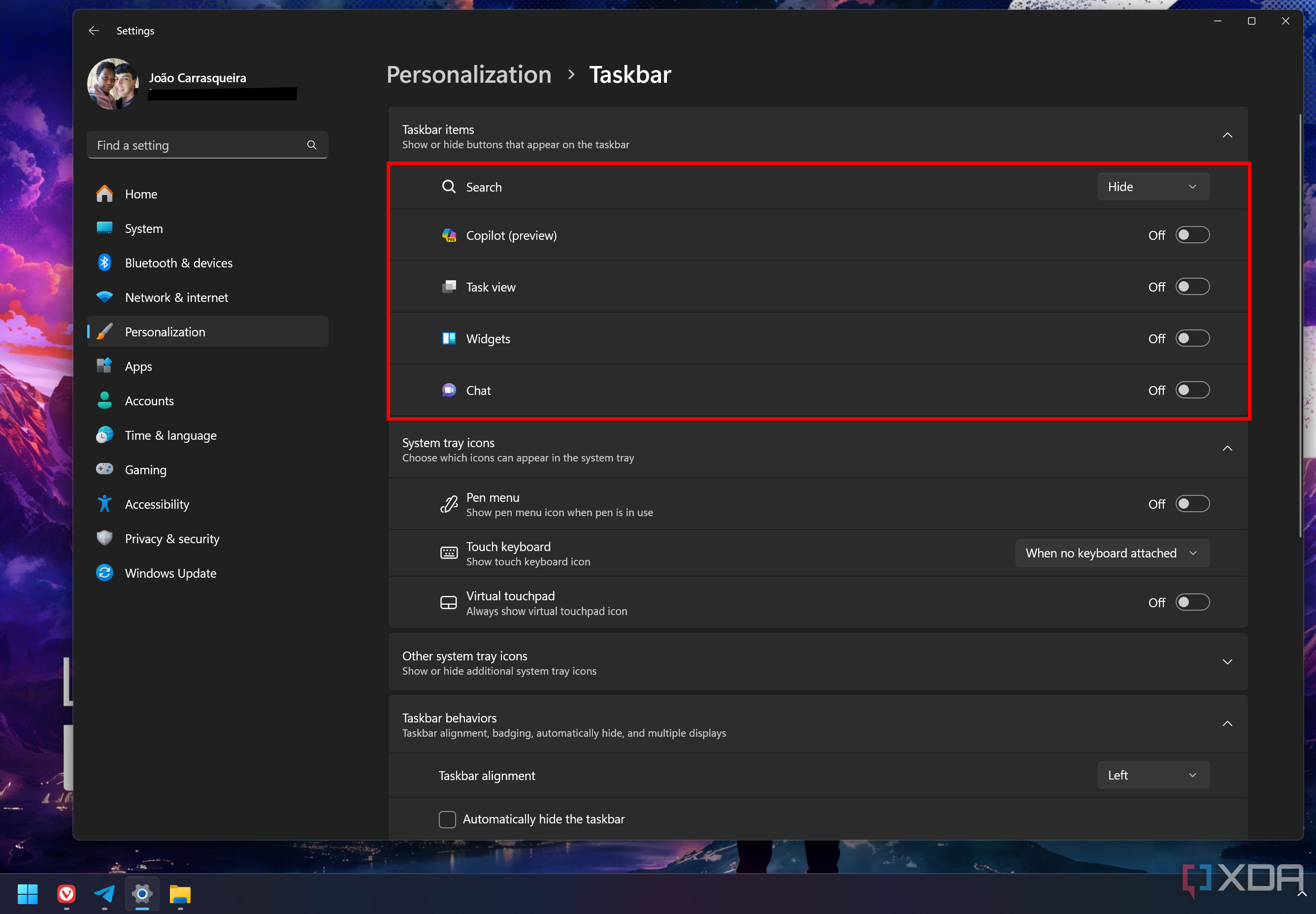Click the Copilot (preview) icon
The width and height of the screenshot is (1316, 914).
point(449,235)
